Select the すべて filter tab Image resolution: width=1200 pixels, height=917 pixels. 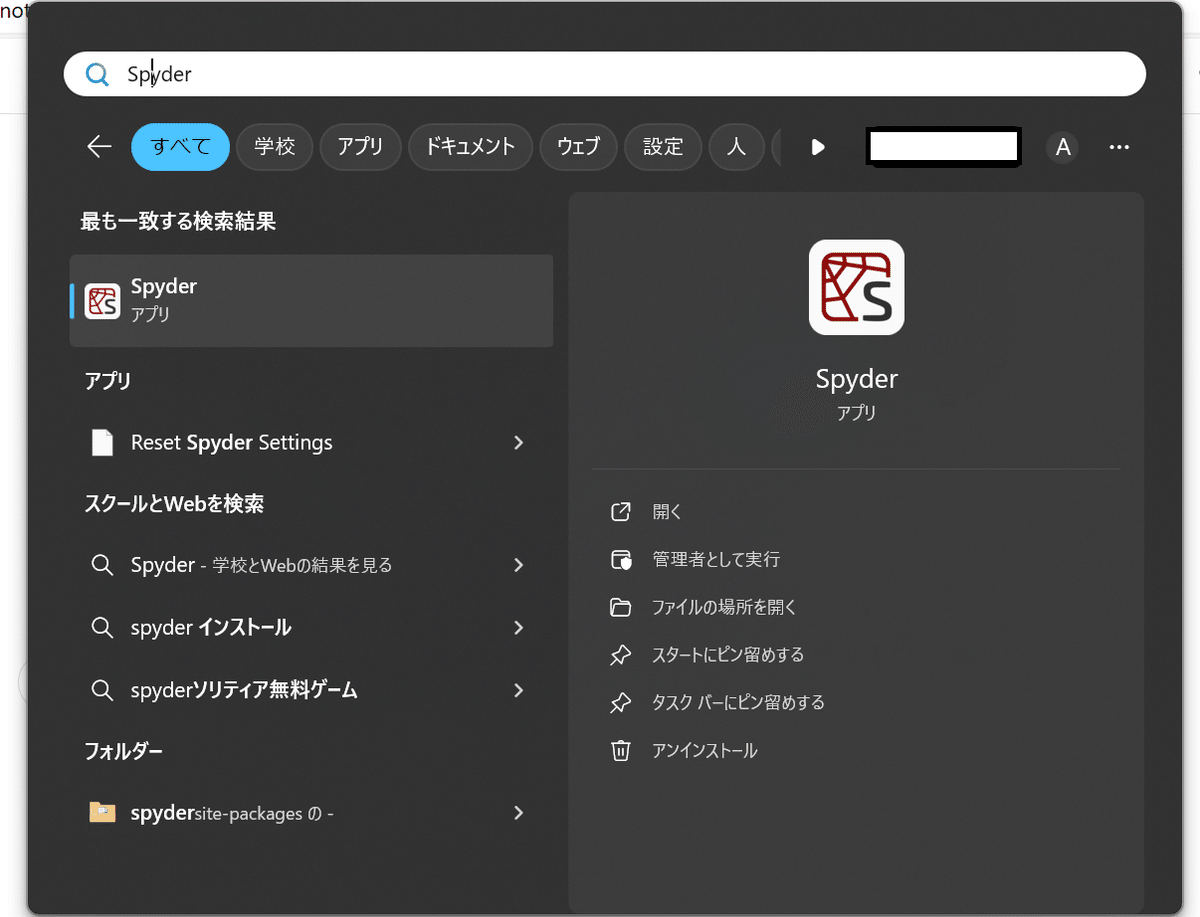(180, 147)
